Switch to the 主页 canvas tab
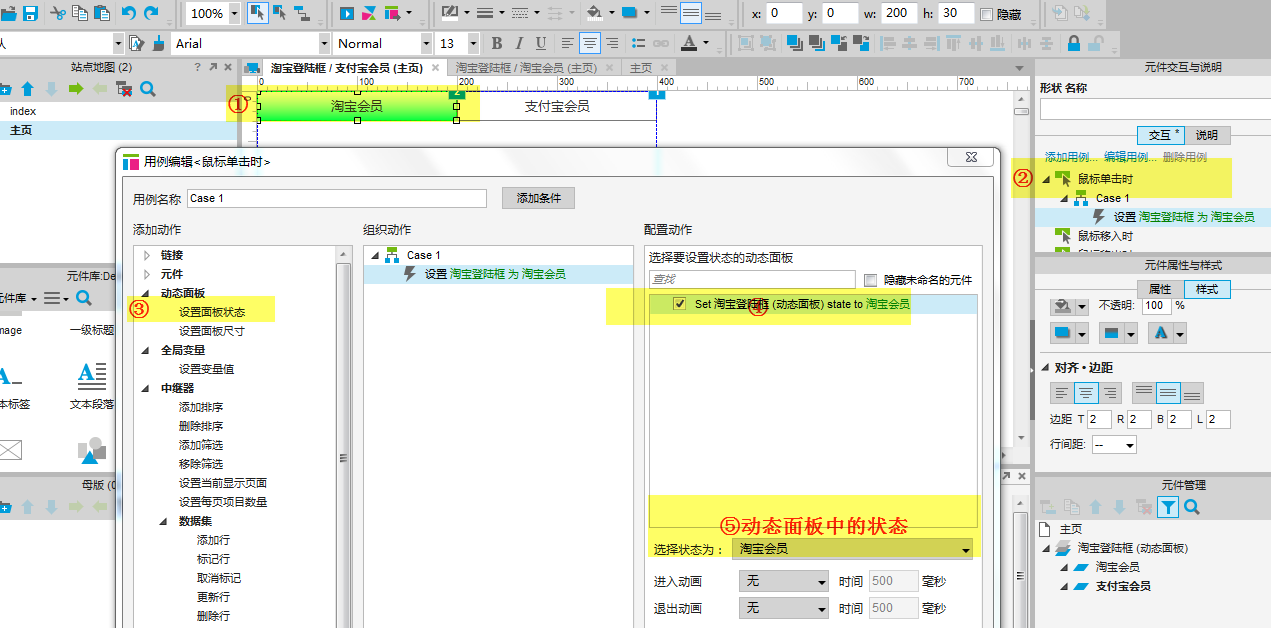1271x628 pixels. [x=641, y=68]
